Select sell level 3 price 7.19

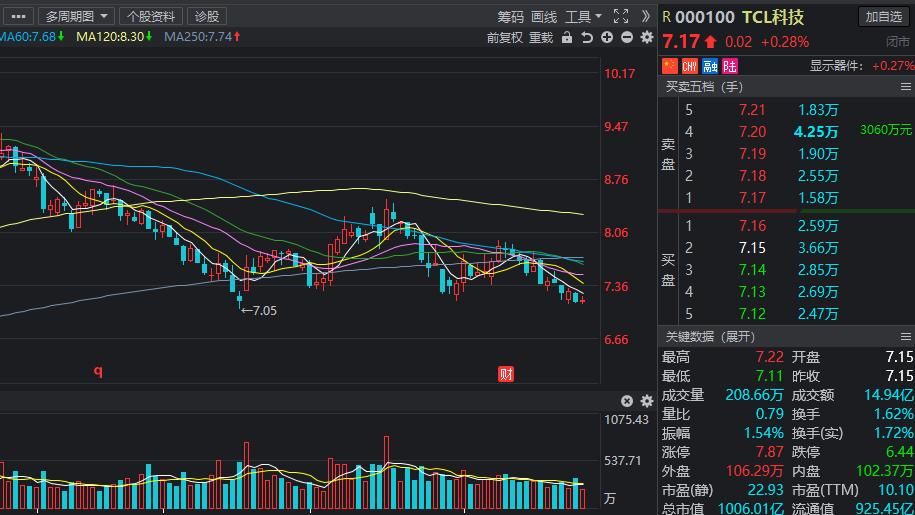tap(752, 154)
